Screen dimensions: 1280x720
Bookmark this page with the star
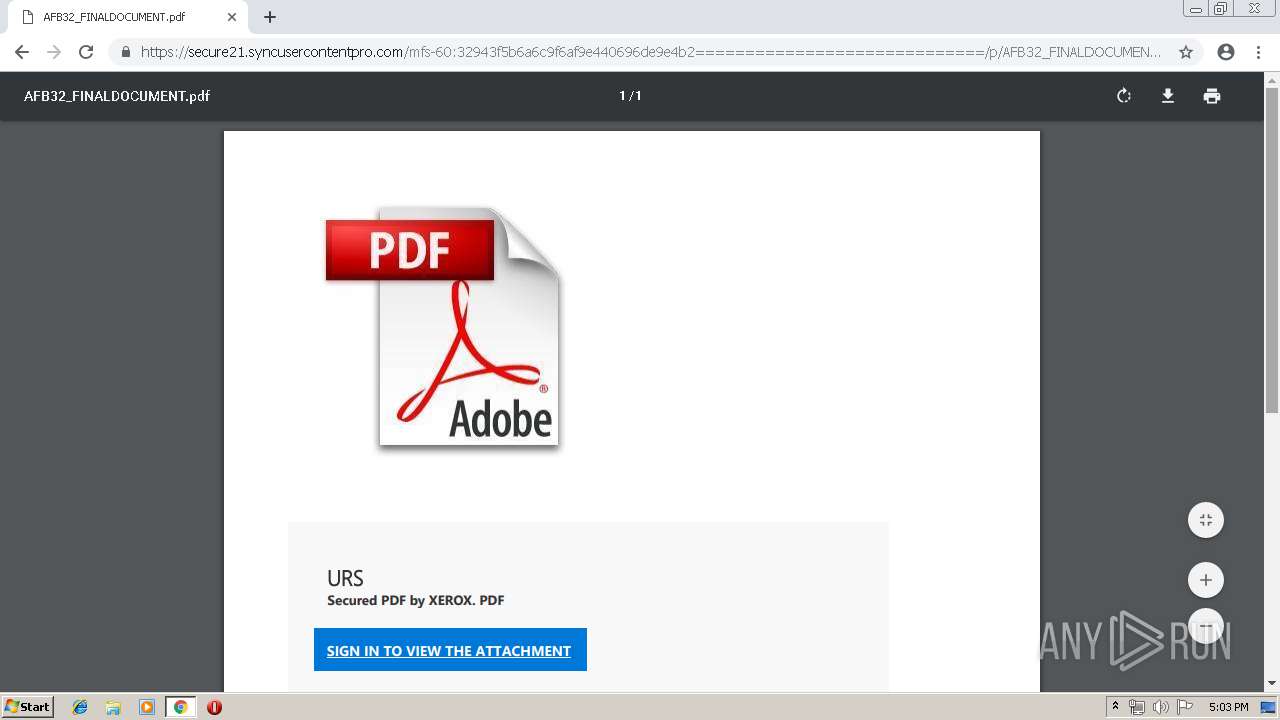1186,52
